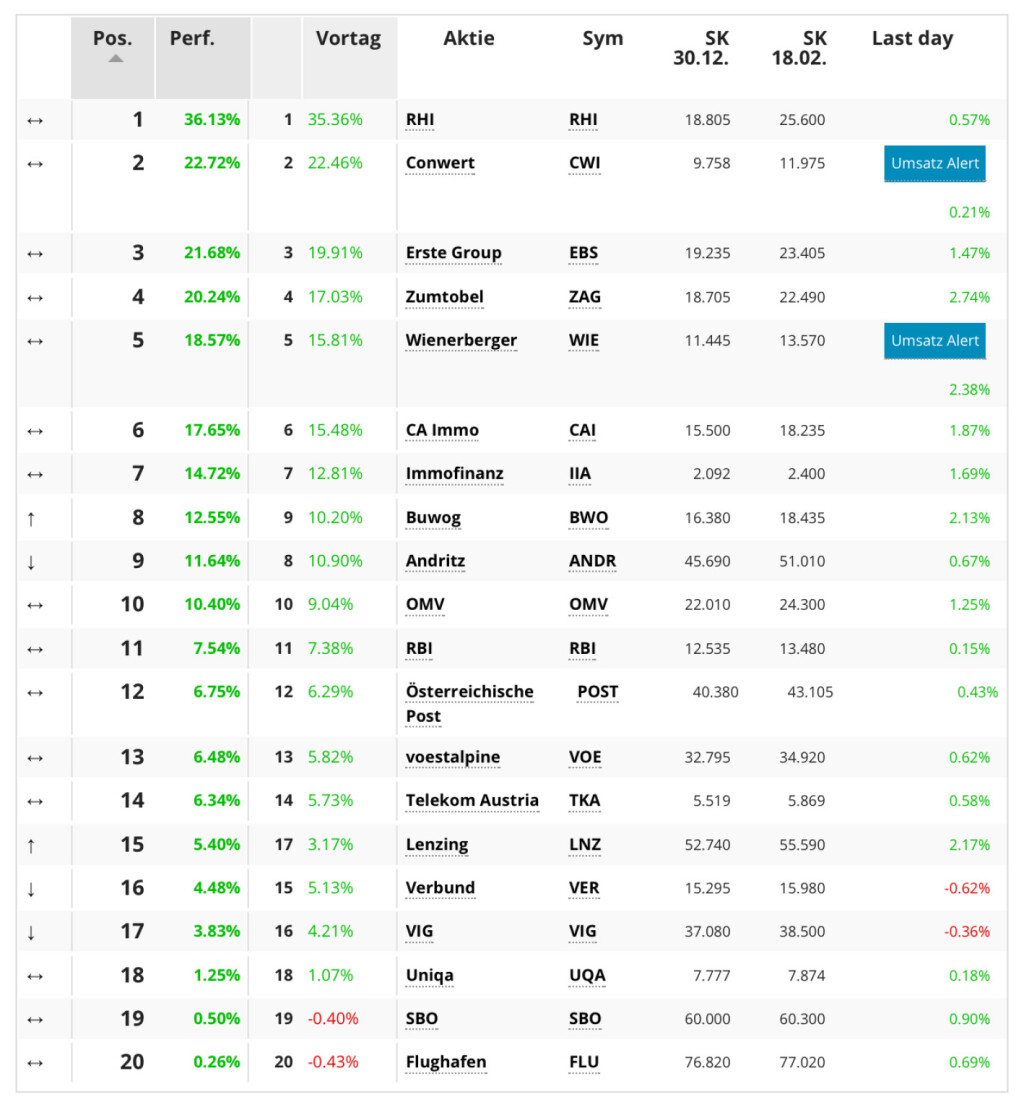The width and height of the screenshot is (1024, 1110).
Task: Sort table by Perf. column header
Action: [192, 39]
